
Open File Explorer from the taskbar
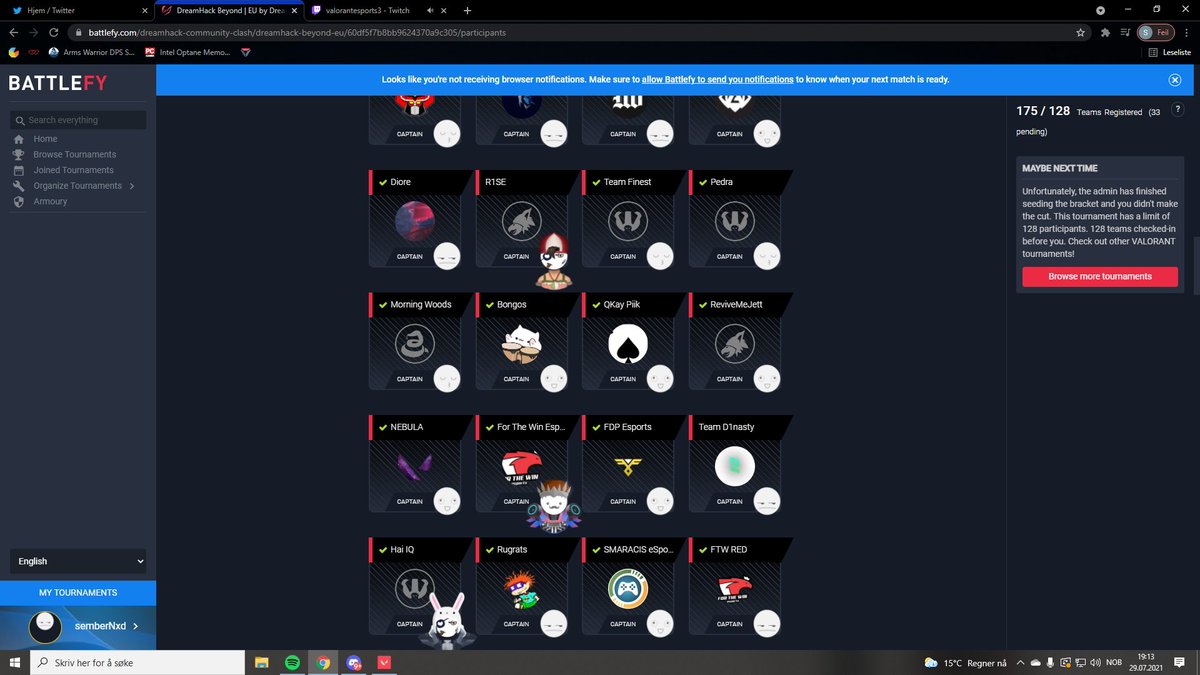[262, 662]
